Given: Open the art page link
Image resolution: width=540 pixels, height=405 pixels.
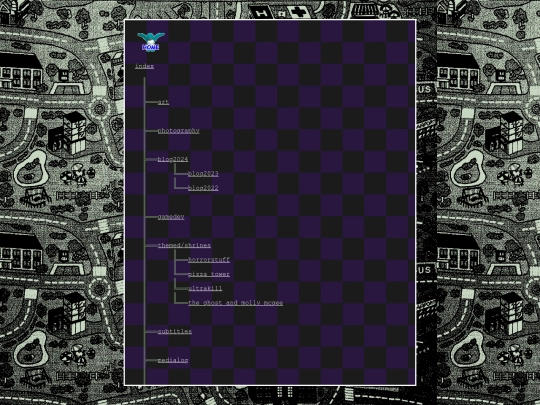Looking at the screenshot, I should coord(163,102).
